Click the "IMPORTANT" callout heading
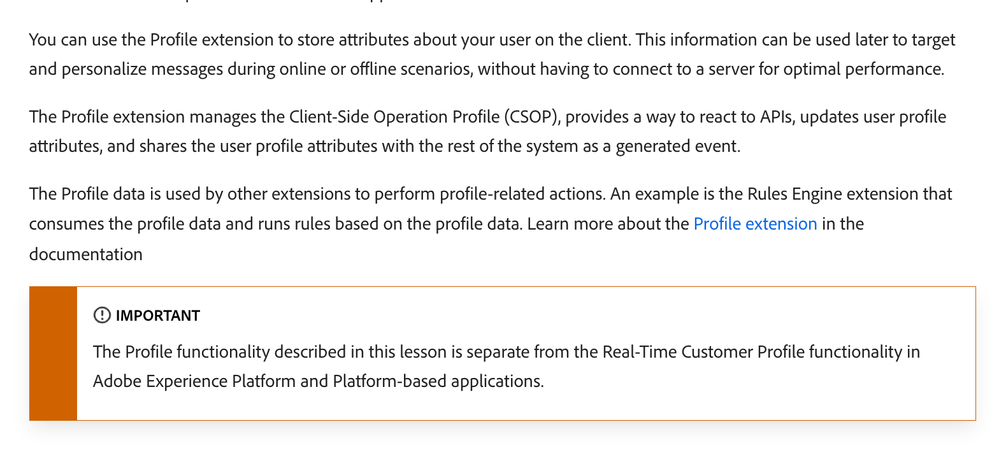The height and width of the screenshot is (449, 999). tap(157, 316)
